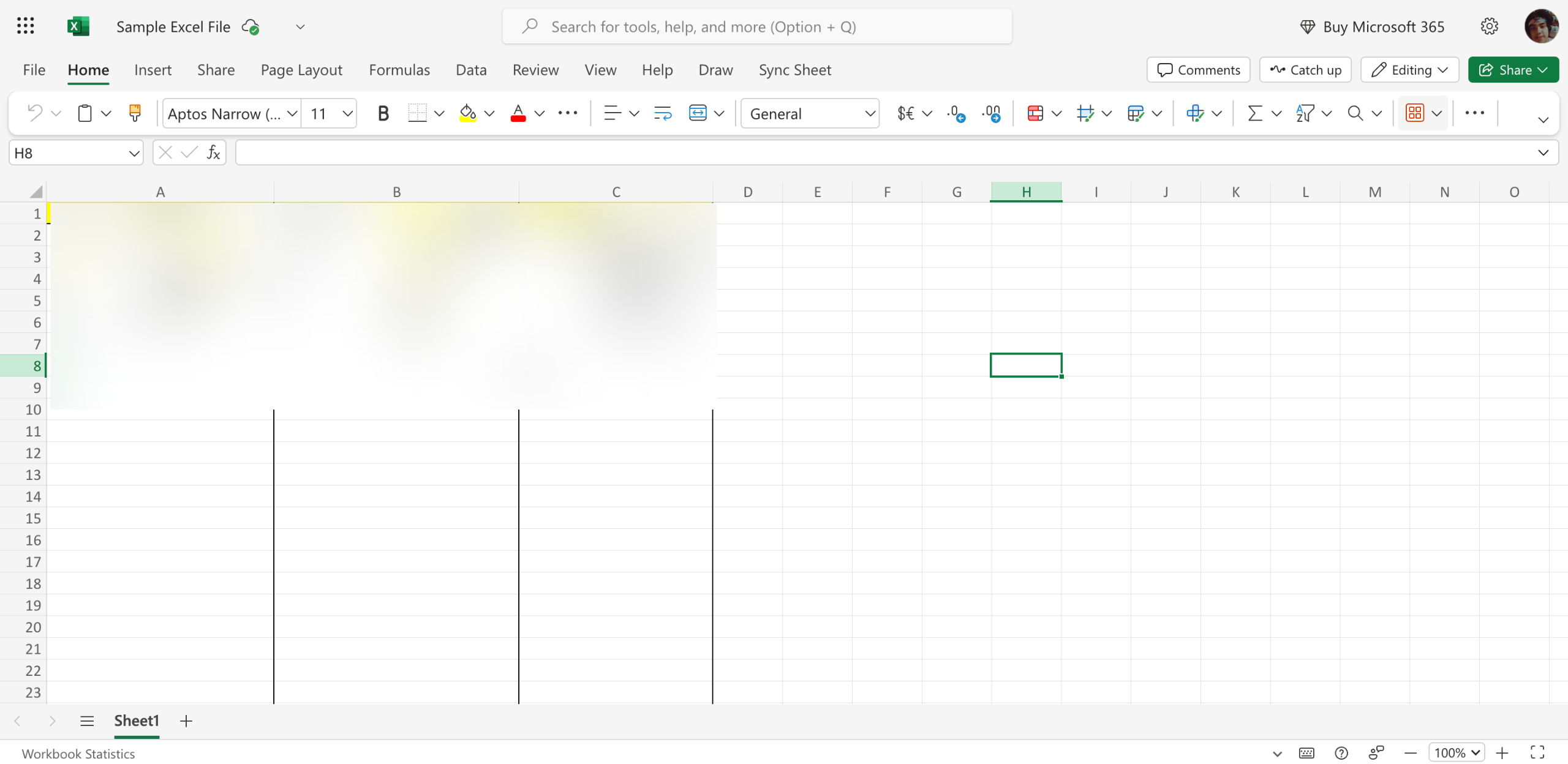Click the search tools and help box
Image resolution: width=1568 pixels, height=764 pixels.
click(757, 26)
